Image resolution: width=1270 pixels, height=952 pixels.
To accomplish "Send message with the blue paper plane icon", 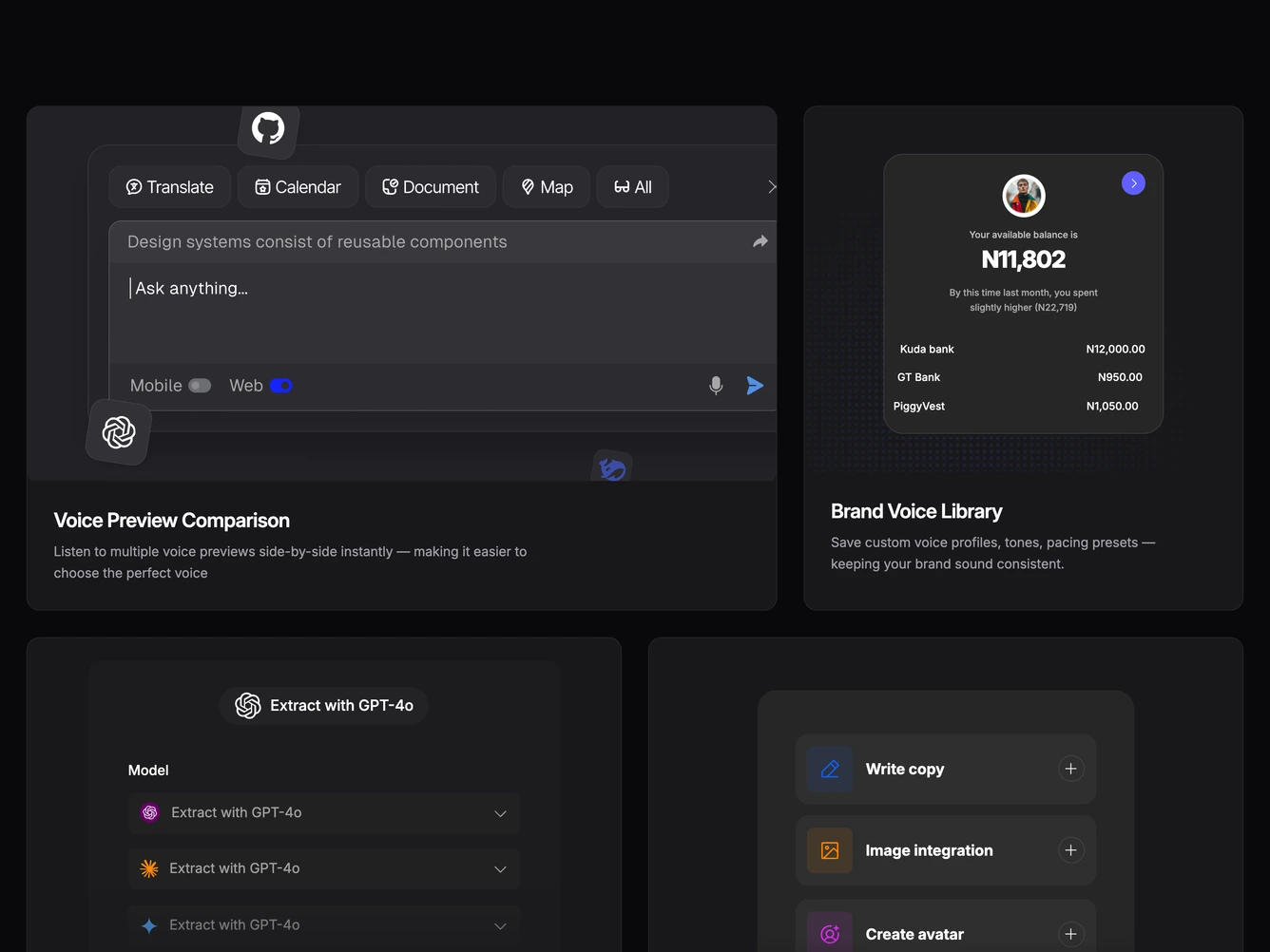I will point(755,385).
